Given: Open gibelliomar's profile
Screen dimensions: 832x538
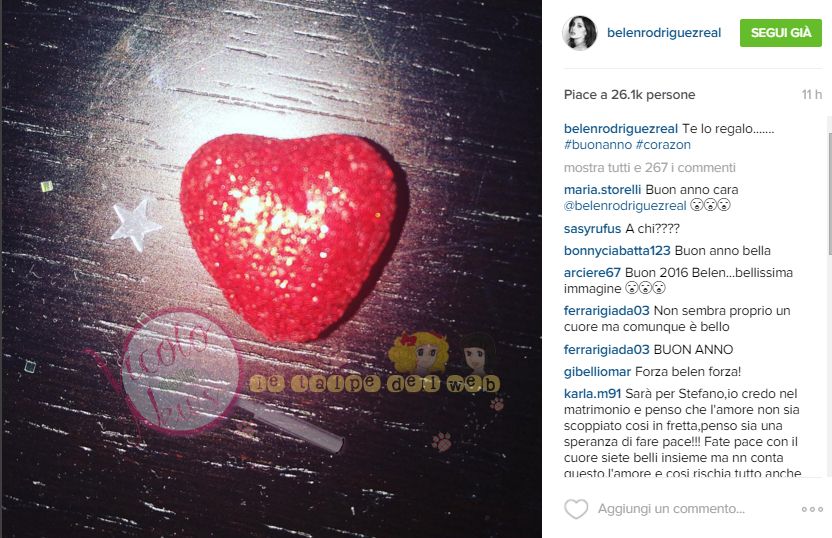Looking at the screenshot, I should click(597, 371).
